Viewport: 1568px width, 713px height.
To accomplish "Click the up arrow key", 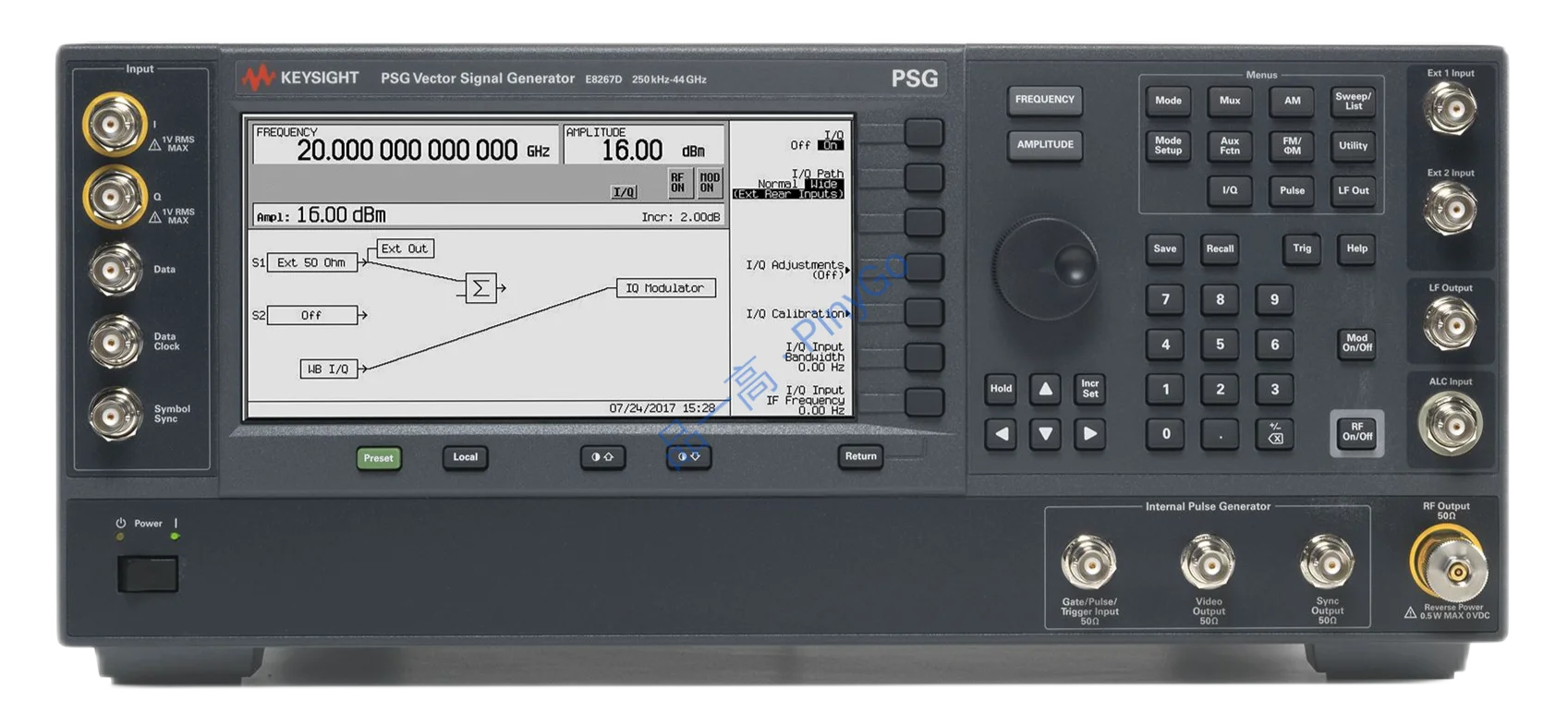I will 1045,389.
